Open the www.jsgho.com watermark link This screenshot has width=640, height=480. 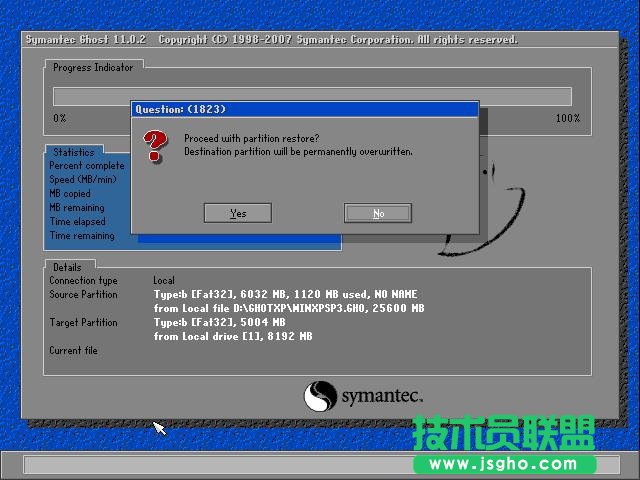(x=506, y=463)
